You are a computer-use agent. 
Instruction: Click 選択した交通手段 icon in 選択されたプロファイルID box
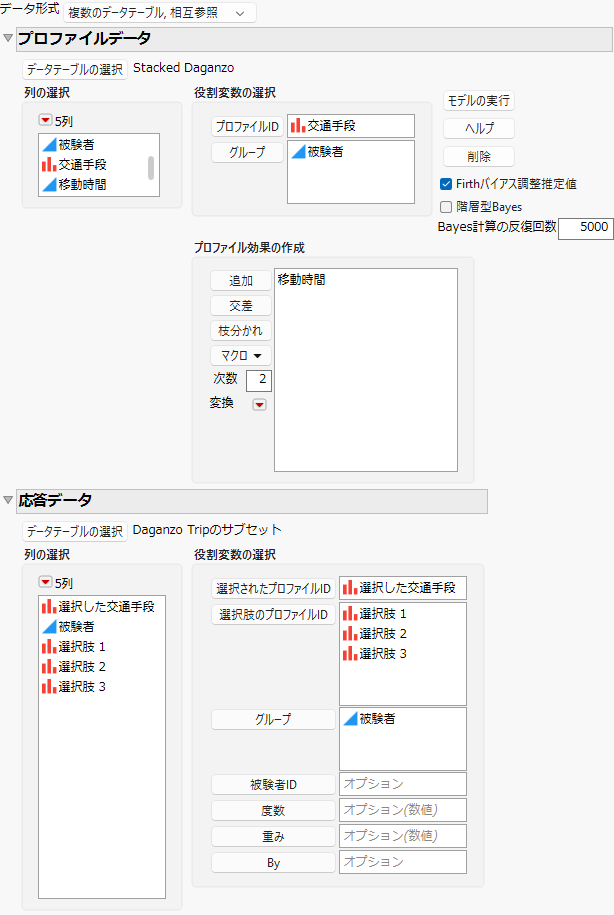pyautogui.click(x=350, y=588)
